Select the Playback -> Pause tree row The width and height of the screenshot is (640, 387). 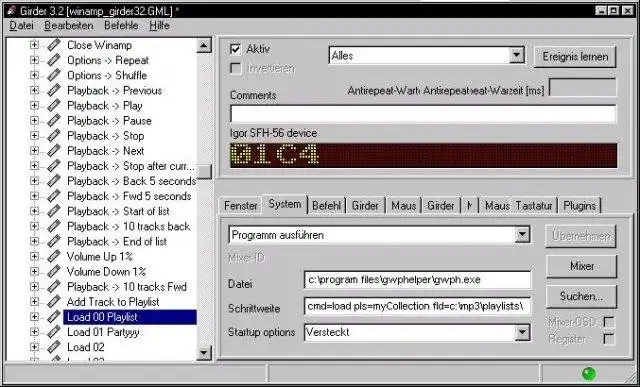point(109,120)
